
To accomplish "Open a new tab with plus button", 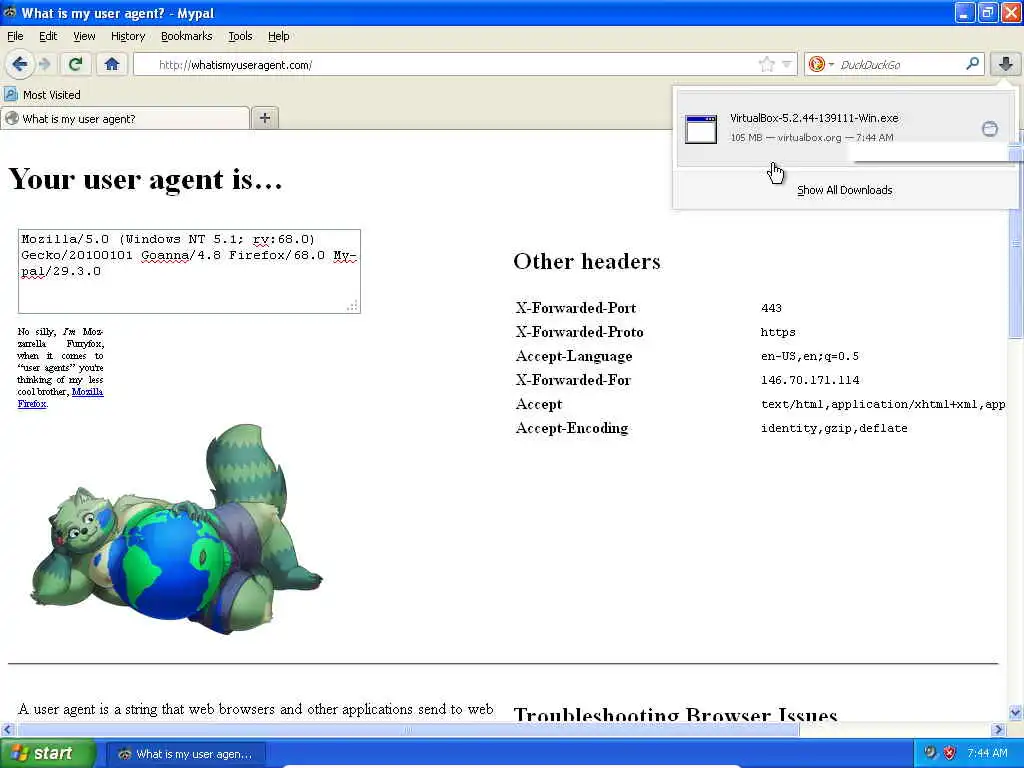I will pyautogui.click(x=264, y=118).
